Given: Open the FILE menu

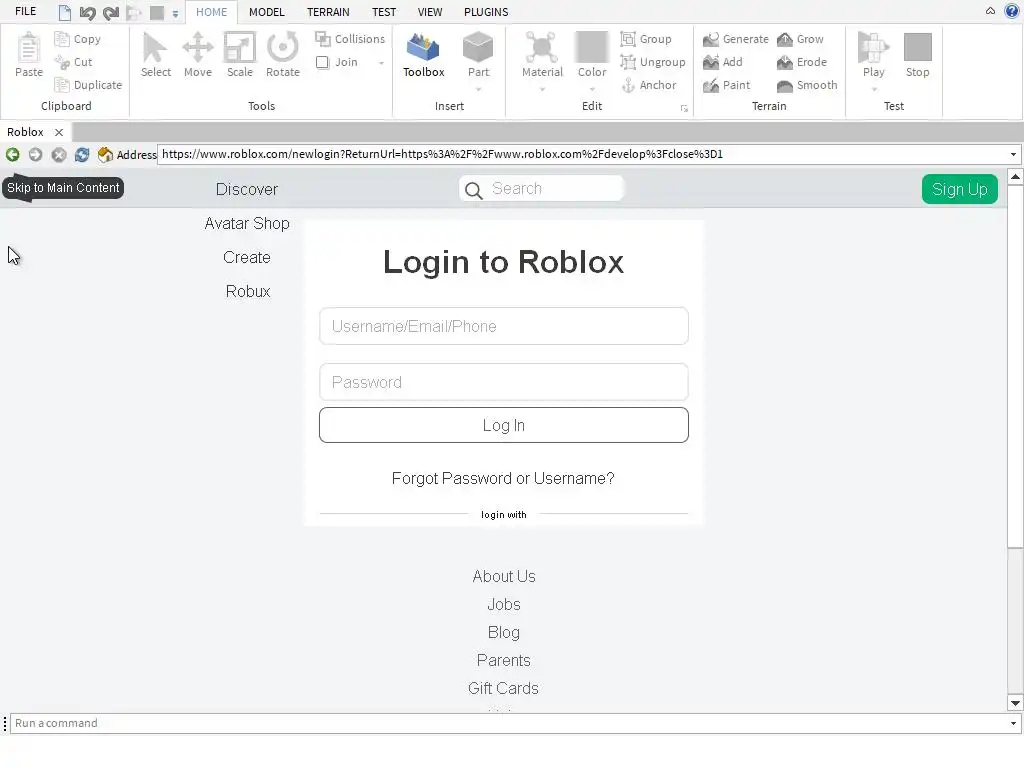Looking at the screenshot, I should pos(25,12).
